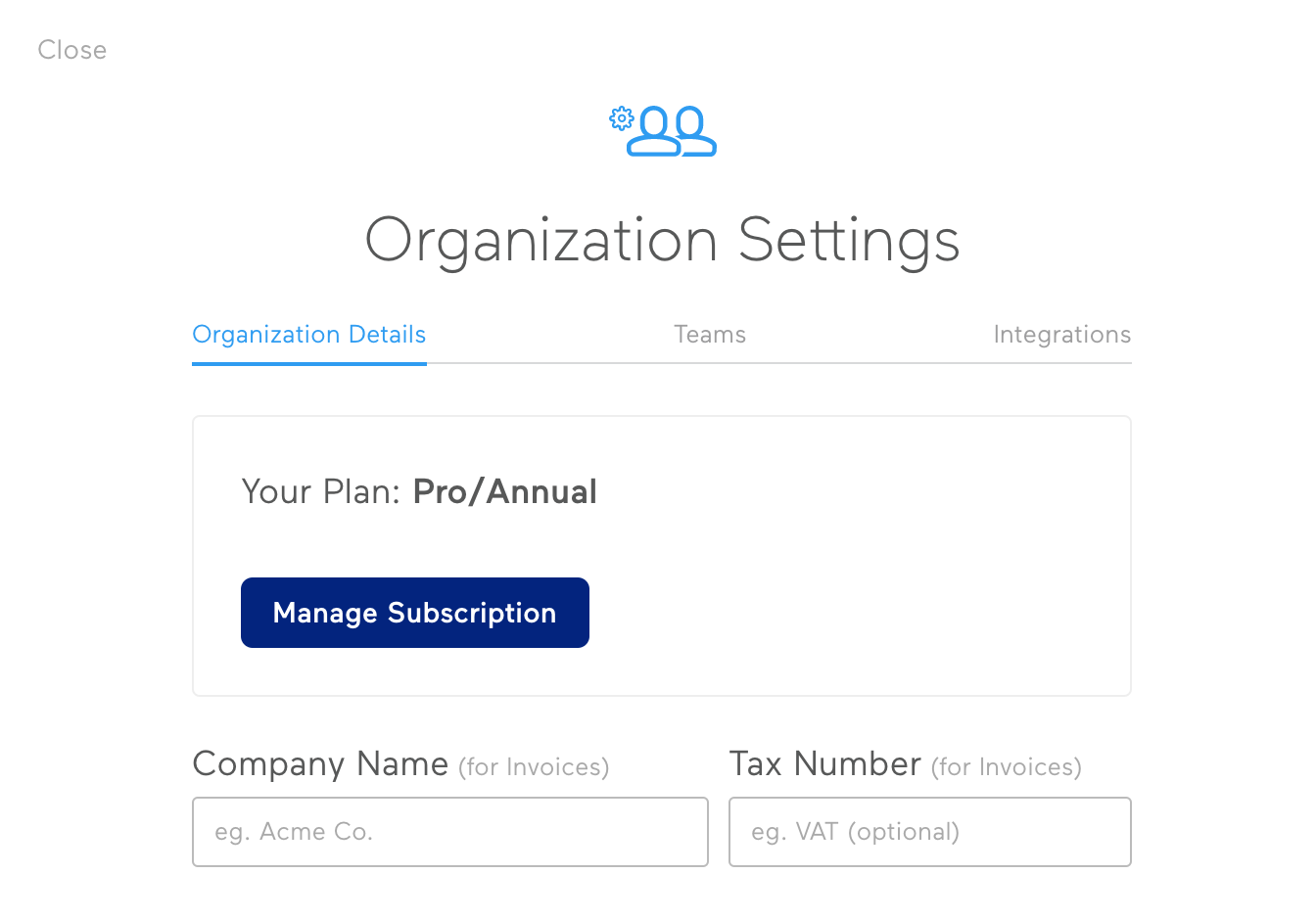
Task: Click the Organization Settings heading
Action: [x=662, y=241]
